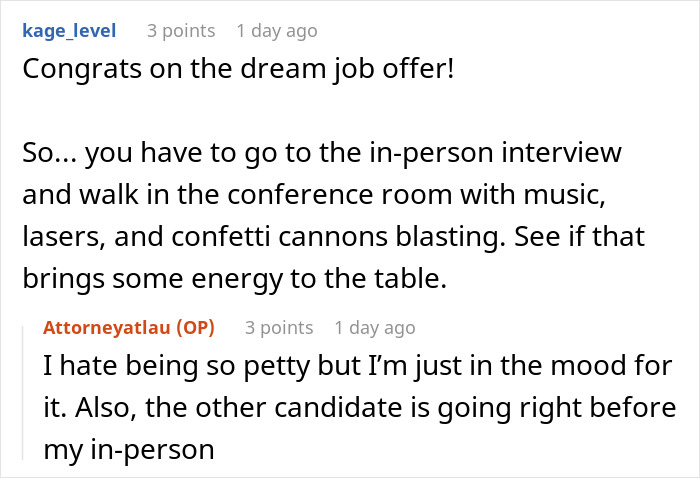
Task: Open Attorneyatlau's user profile
Action: tap(107, 328)
